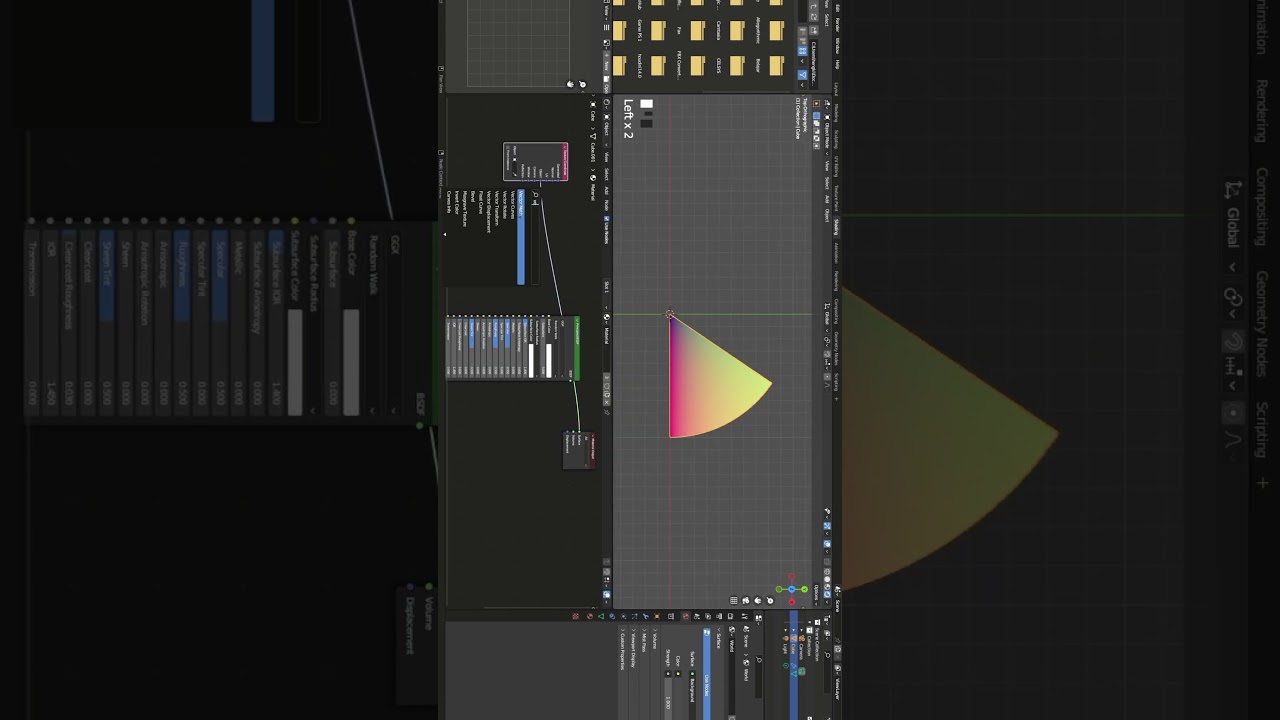Open viewport View menu
Image resolution: width=1280 pixels, height=720 pixels.
pos(826,164)
